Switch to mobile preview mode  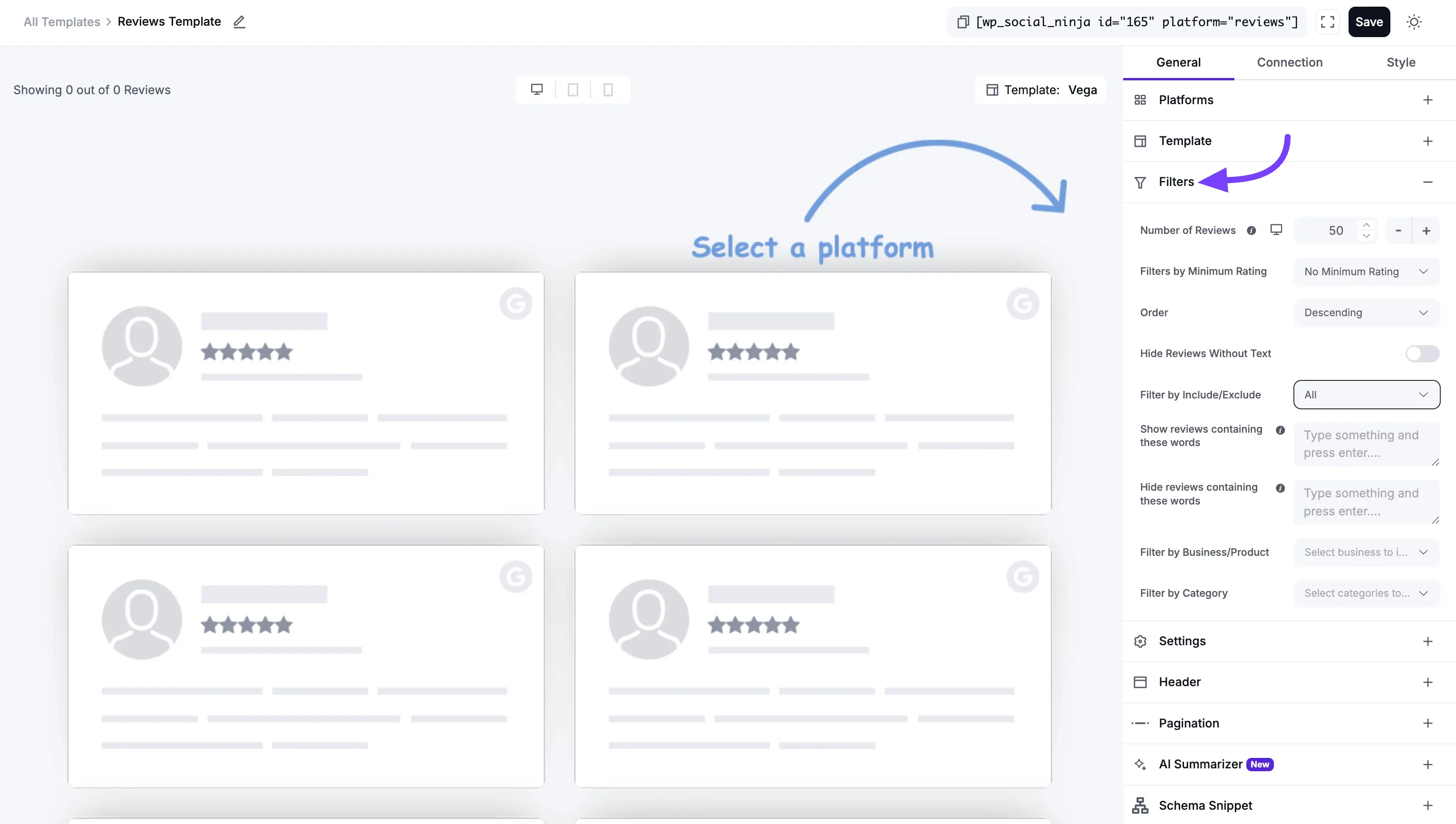[608, 89]
